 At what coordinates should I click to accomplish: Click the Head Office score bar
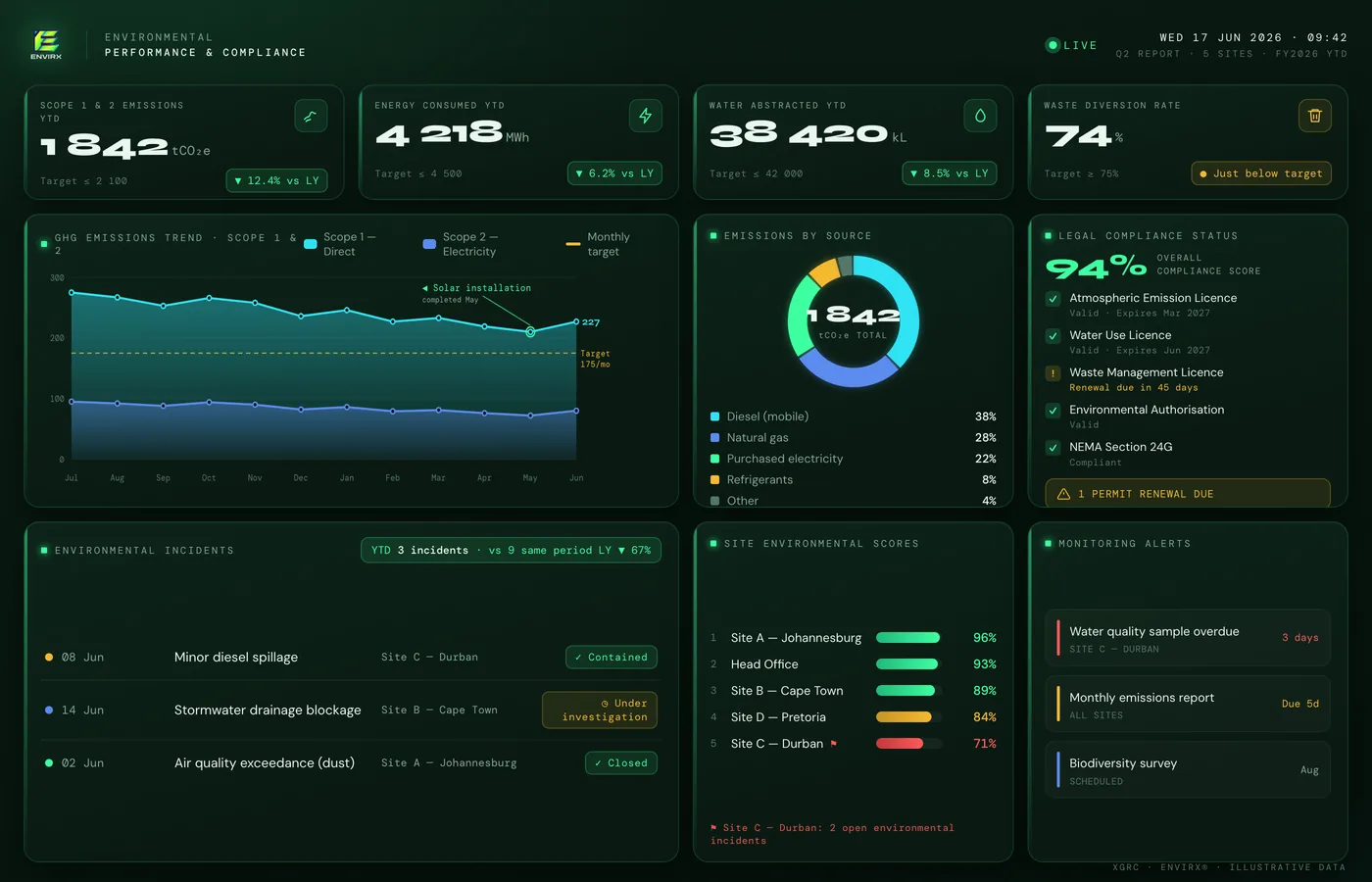tap(908, 664)
